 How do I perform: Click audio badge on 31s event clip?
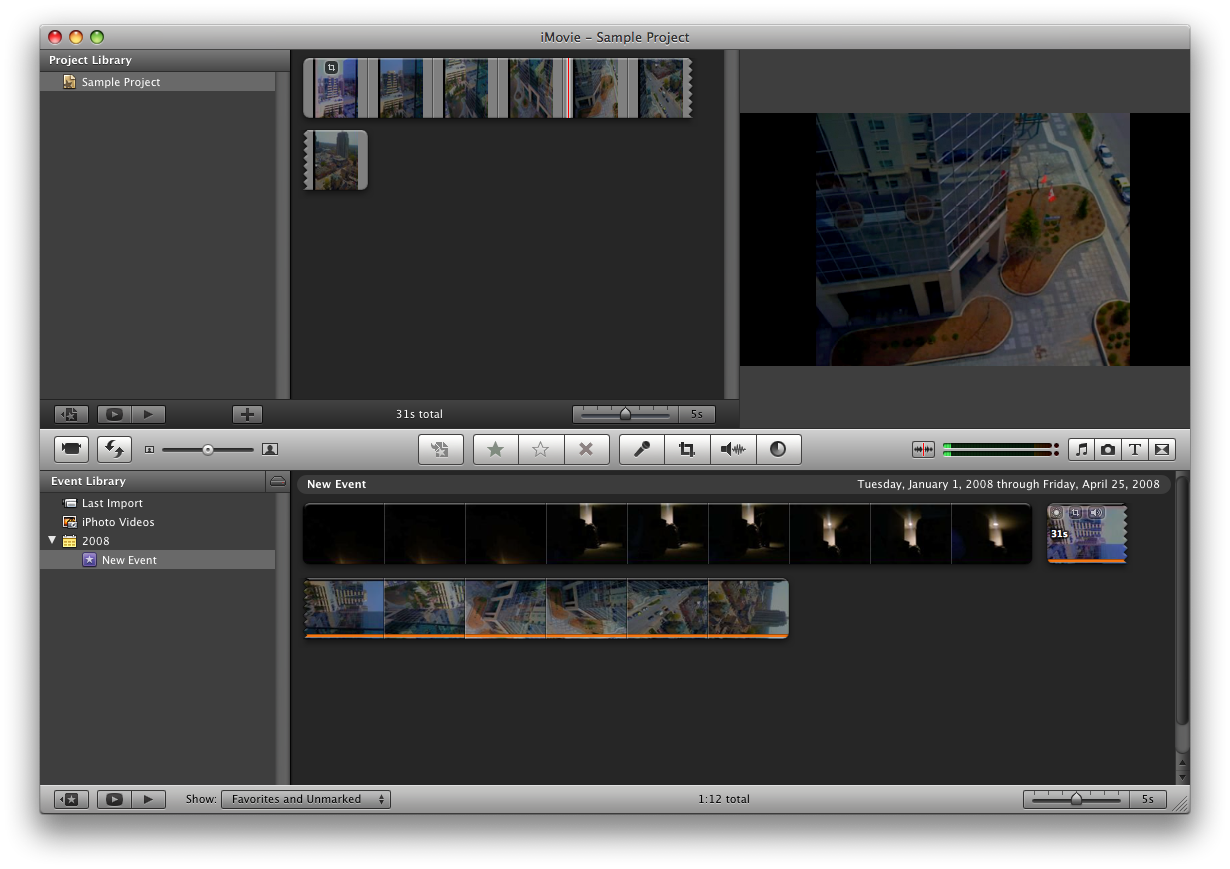(x=1096, y=513)
